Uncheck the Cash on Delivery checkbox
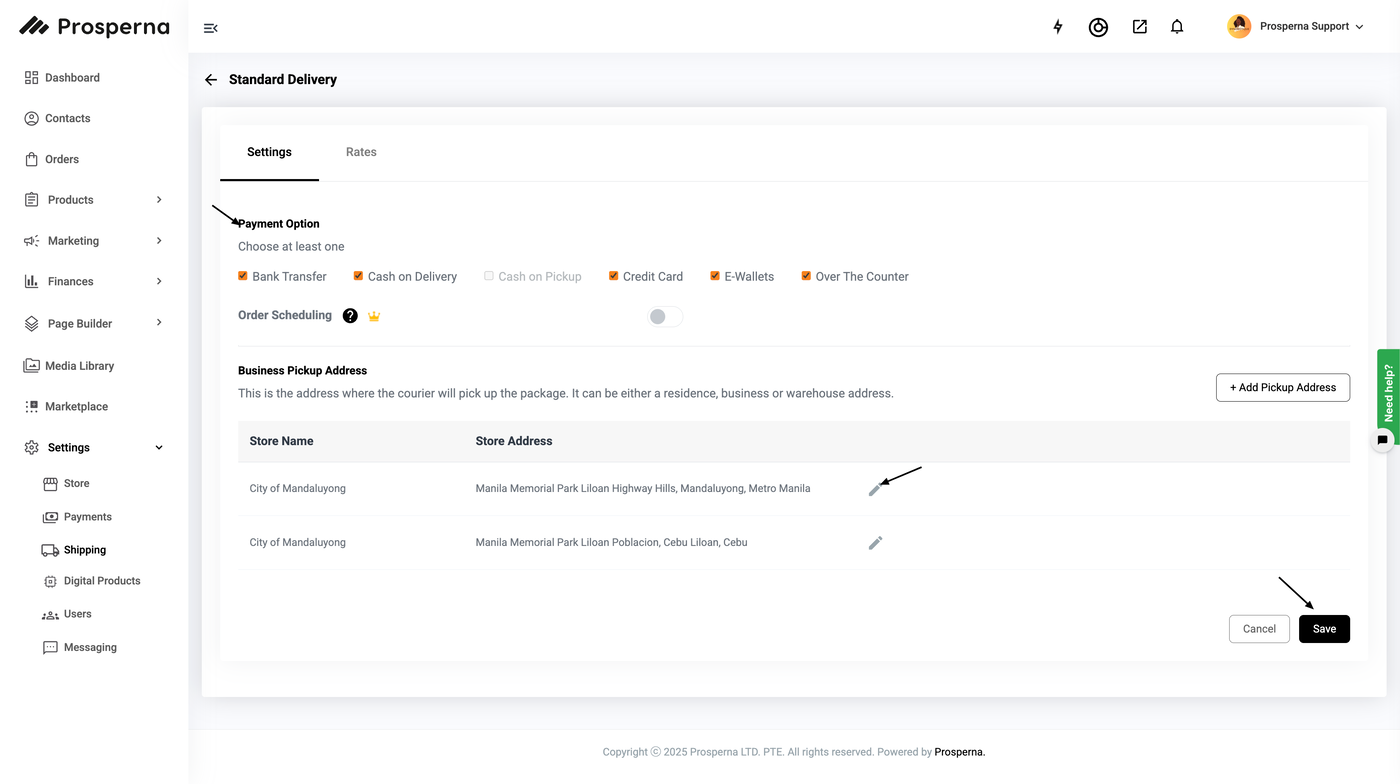The image size is (1400, 784). click(x=358, y=276)
